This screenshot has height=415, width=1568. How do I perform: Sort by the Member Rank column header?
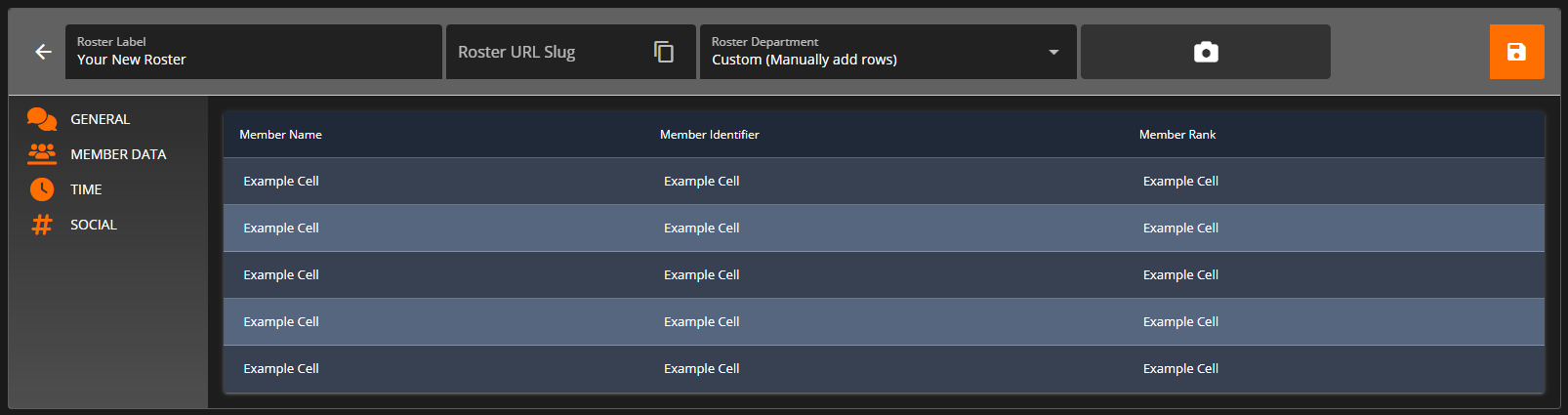pyautogui.click(x=1176, y=135)
